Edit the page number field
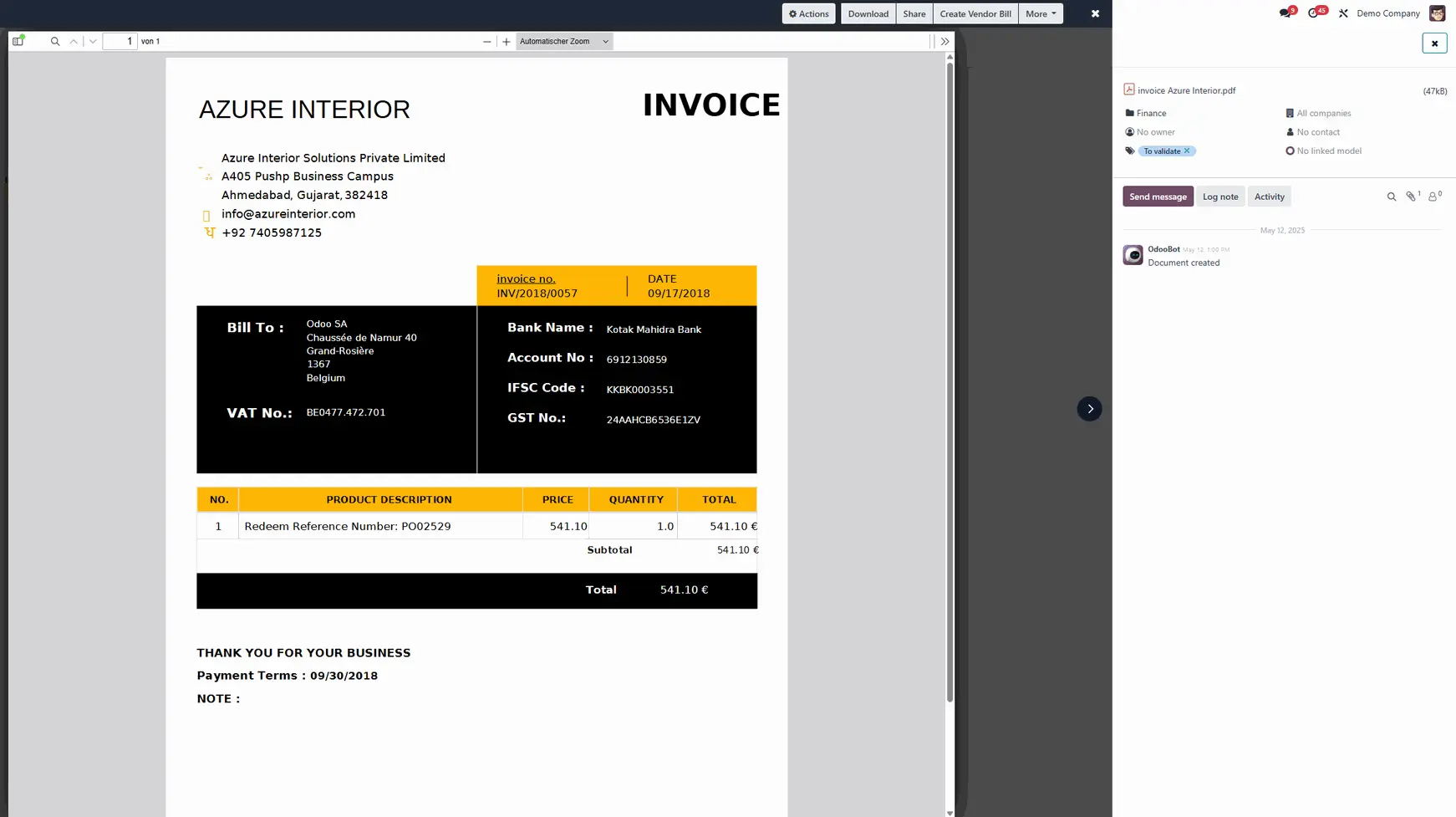This screenshot has height=817, width=1456. [x=120, y=41]
